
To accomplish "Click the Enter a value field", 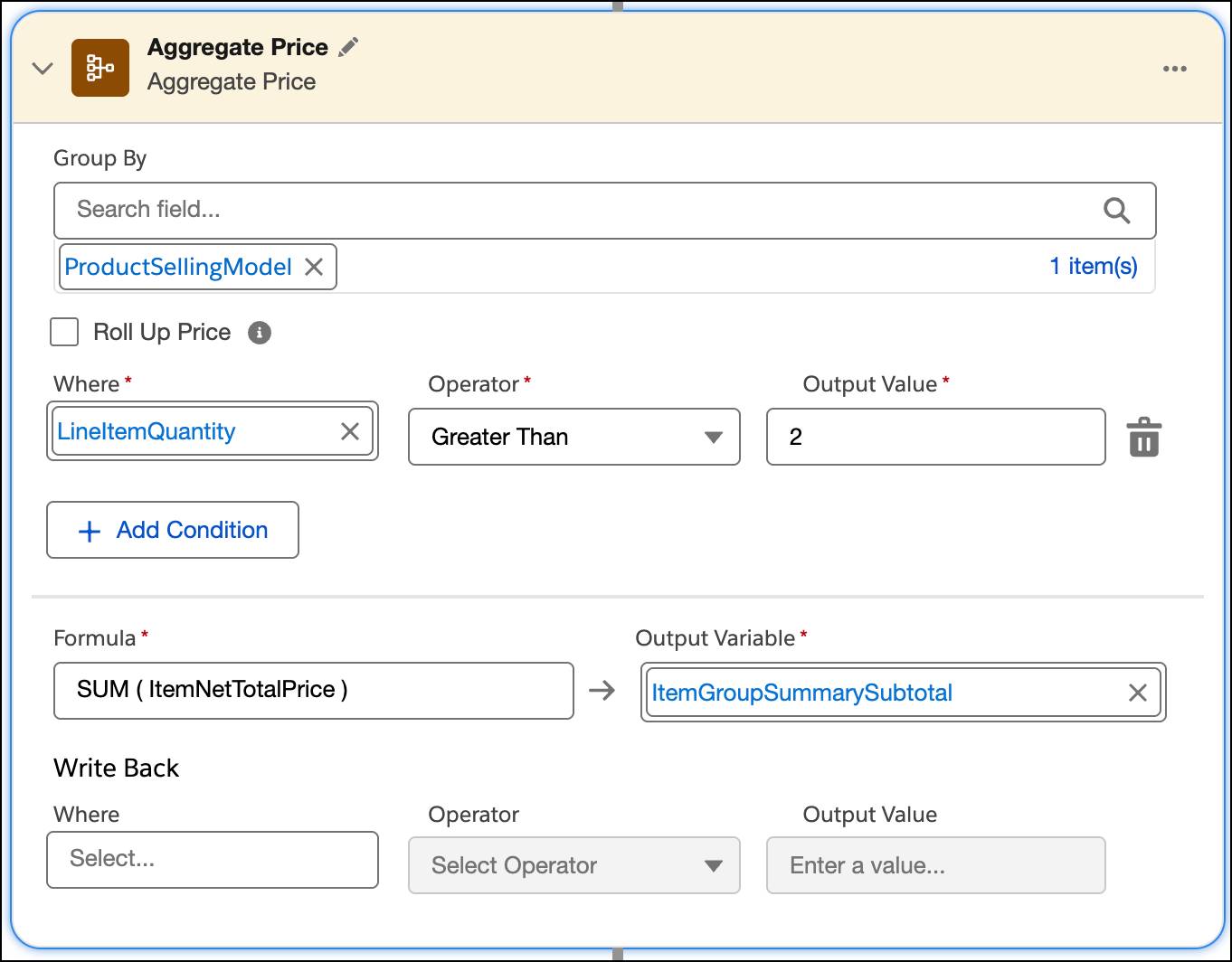I will coord(936,865).
